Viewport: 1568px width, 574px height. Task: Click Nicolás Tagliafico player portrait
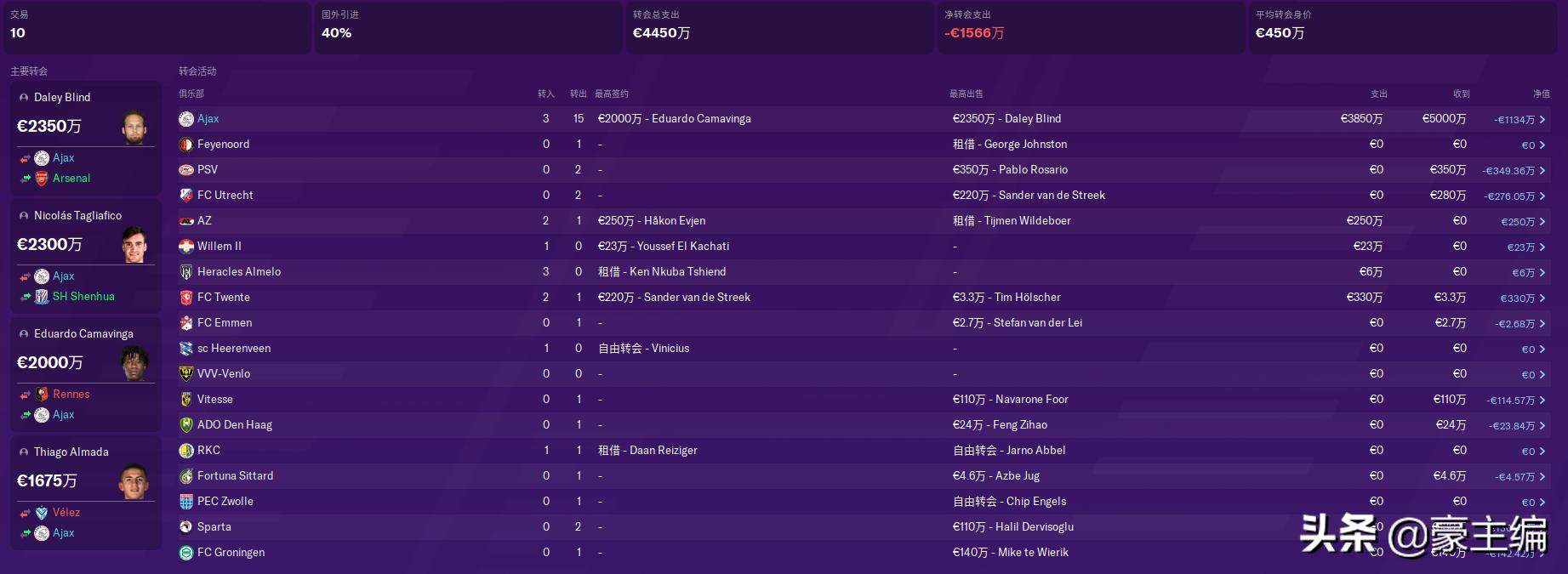(x=134, y=246)
